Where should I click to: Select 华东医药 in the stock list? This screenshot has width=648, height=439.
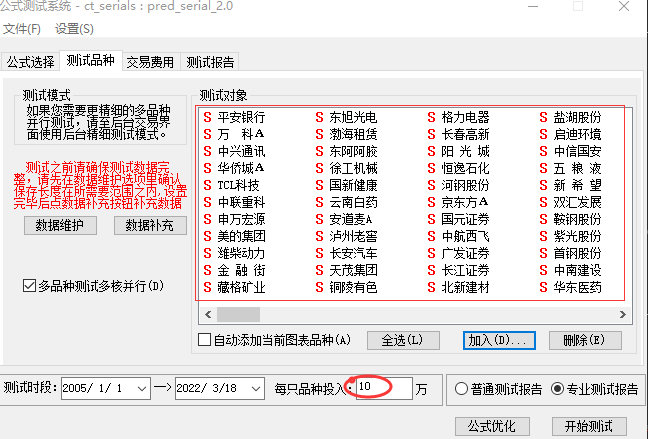577,287
